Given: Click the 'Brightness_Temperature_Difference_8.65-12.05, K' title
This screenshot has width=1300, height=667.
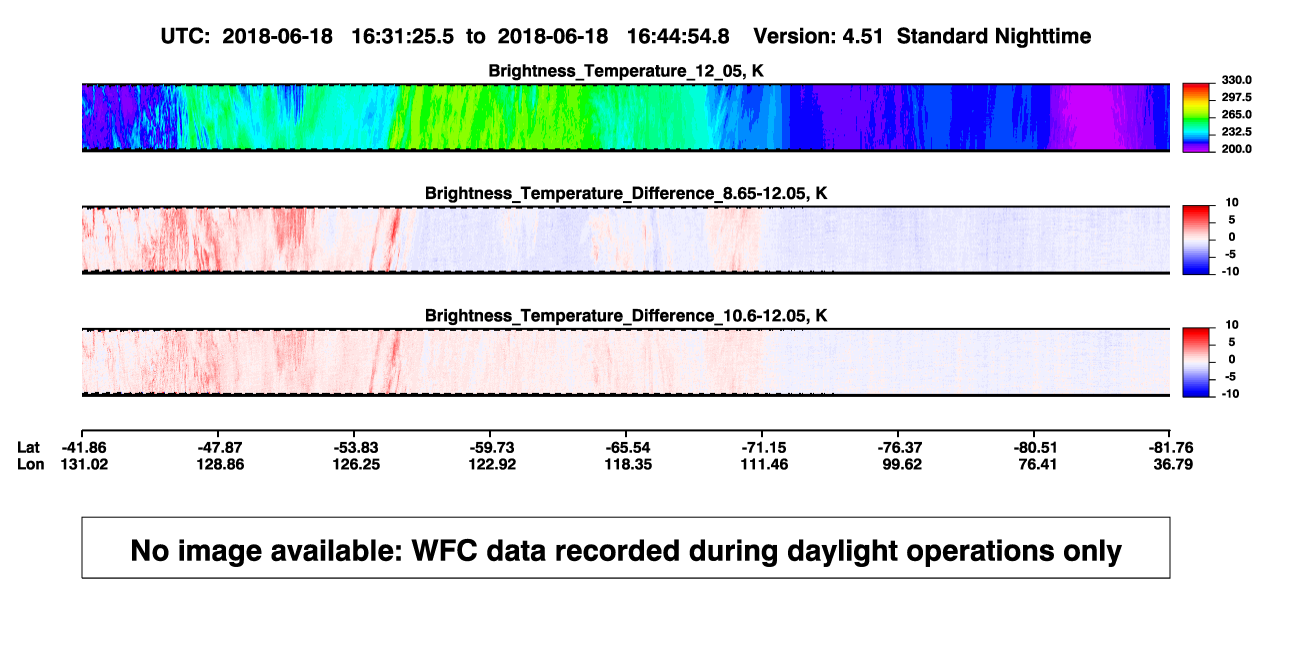Looking at the screenshot, I should (626, 193).
